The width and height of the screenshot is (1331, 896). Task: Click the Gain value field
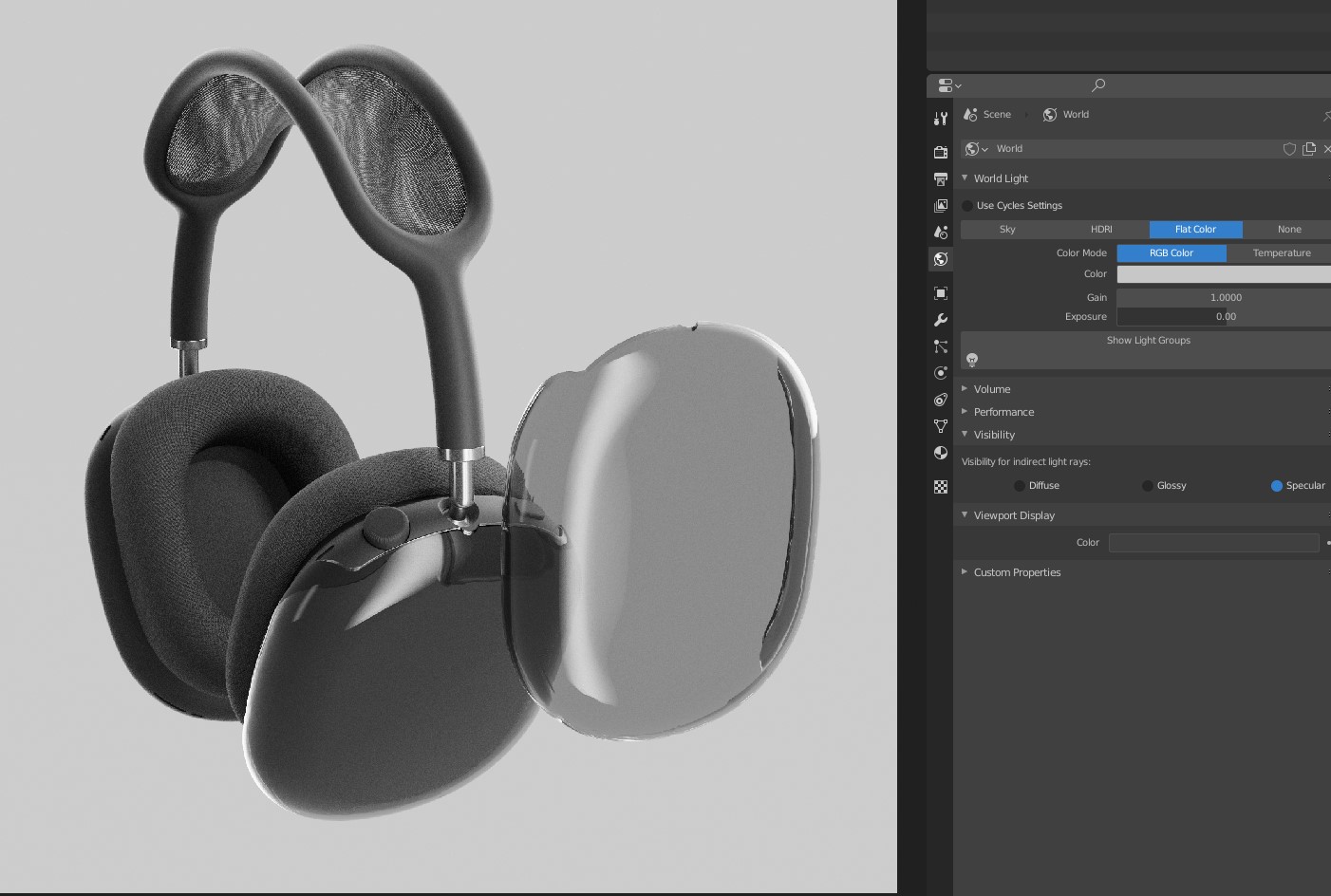(1223, 298)
